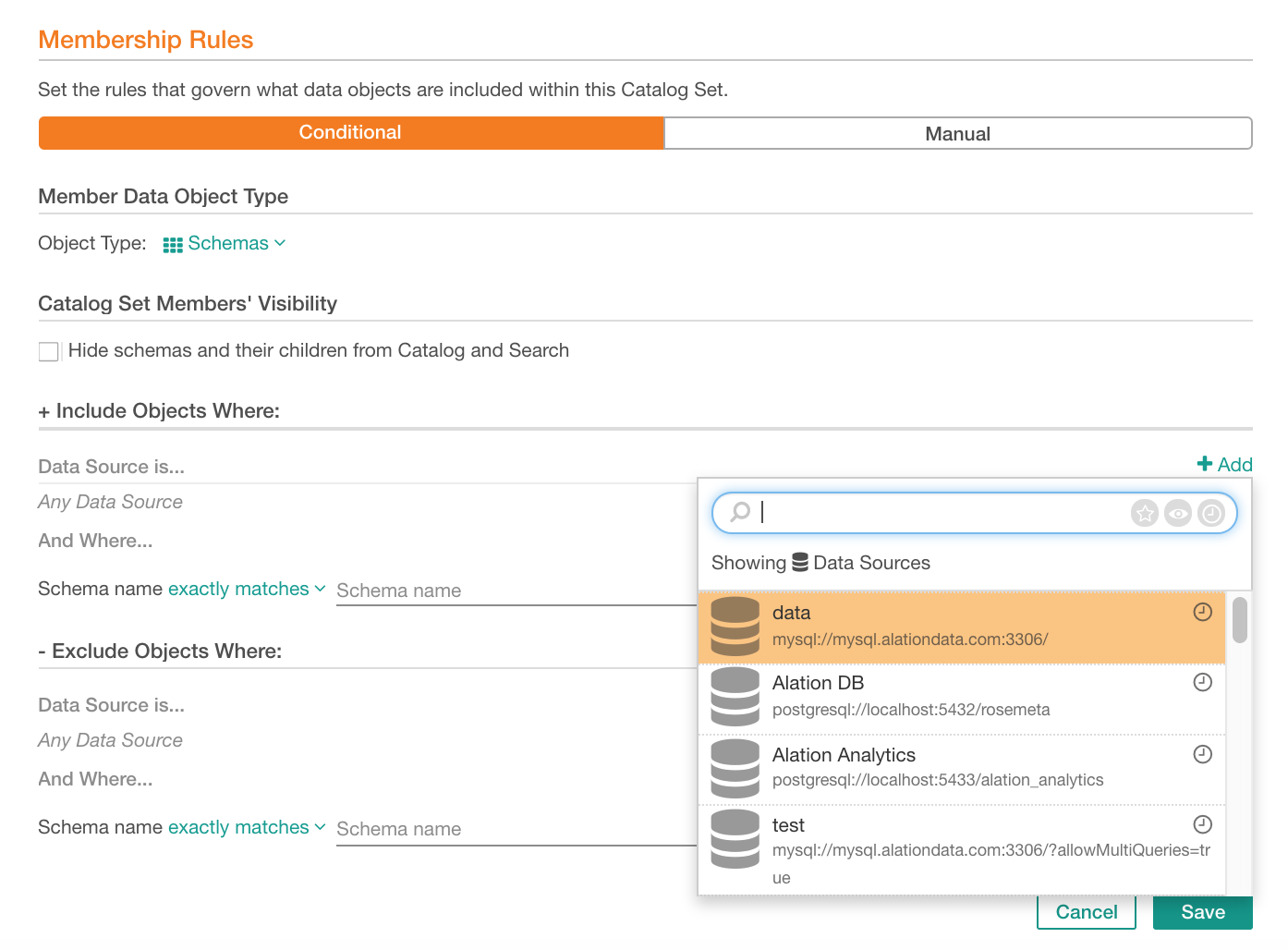
Task: Click 'Any Data Source' under Exclude
Action: coord(110,740)
